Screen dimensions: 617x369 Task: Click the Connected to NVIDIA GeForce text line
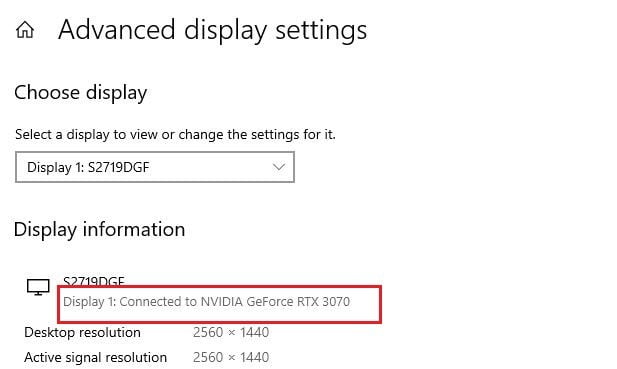(207, 302)
